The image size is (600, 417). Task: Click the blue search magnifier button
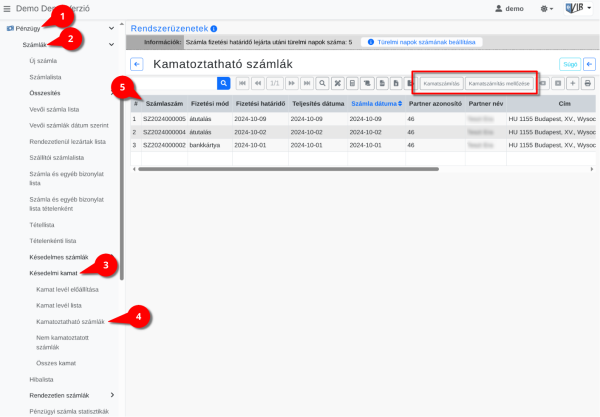click(224, 83)
